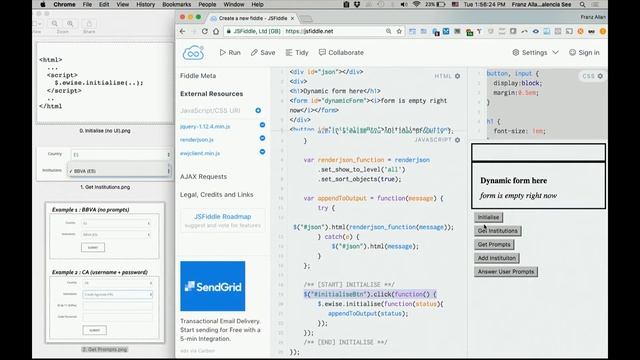Select '0. Initialise (no UI).png' label

tap(105, 131)
